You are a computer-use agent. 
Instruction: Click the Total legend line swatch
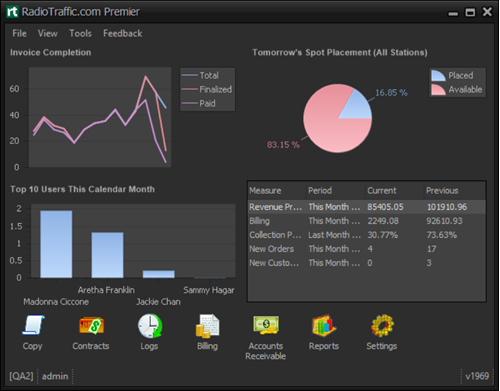pyautogui.click(x=190, y=75)
